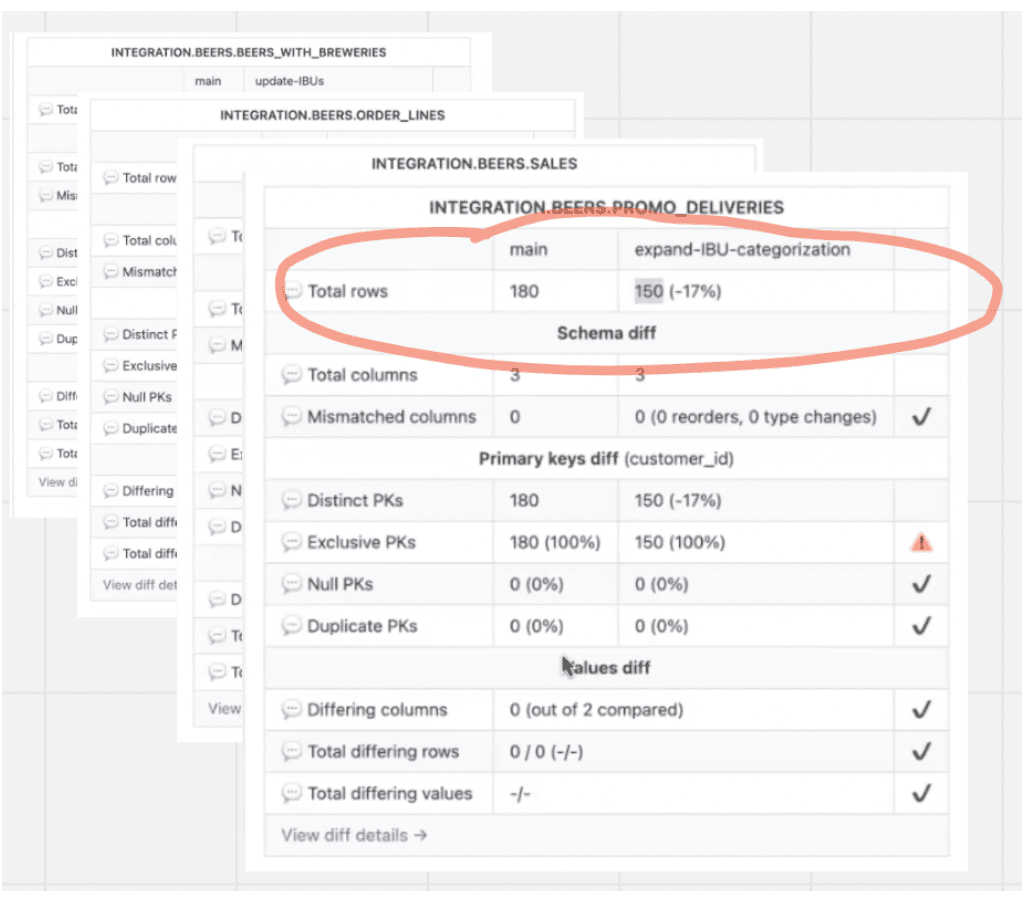Click the comment icon next to Differing columns
1032x908 pixels.
291,709
